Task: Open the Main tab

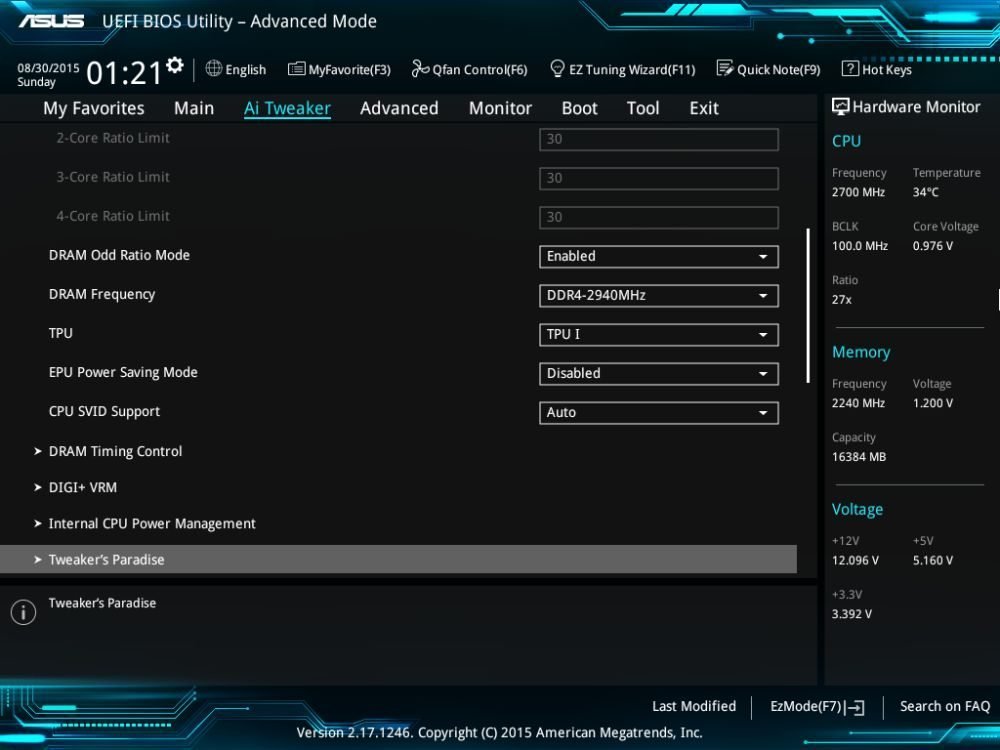Action: [x=194, y=108]
